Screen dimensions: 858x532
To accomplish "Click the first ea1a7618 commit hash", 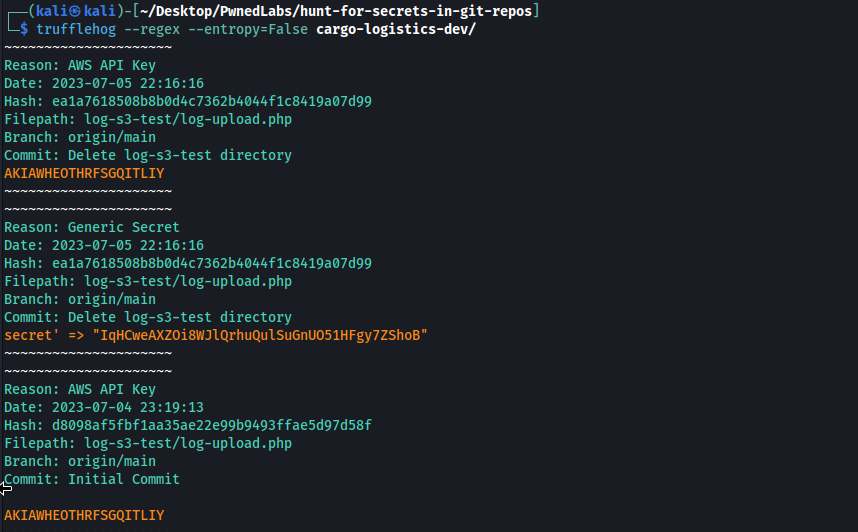I will [212, 101].
